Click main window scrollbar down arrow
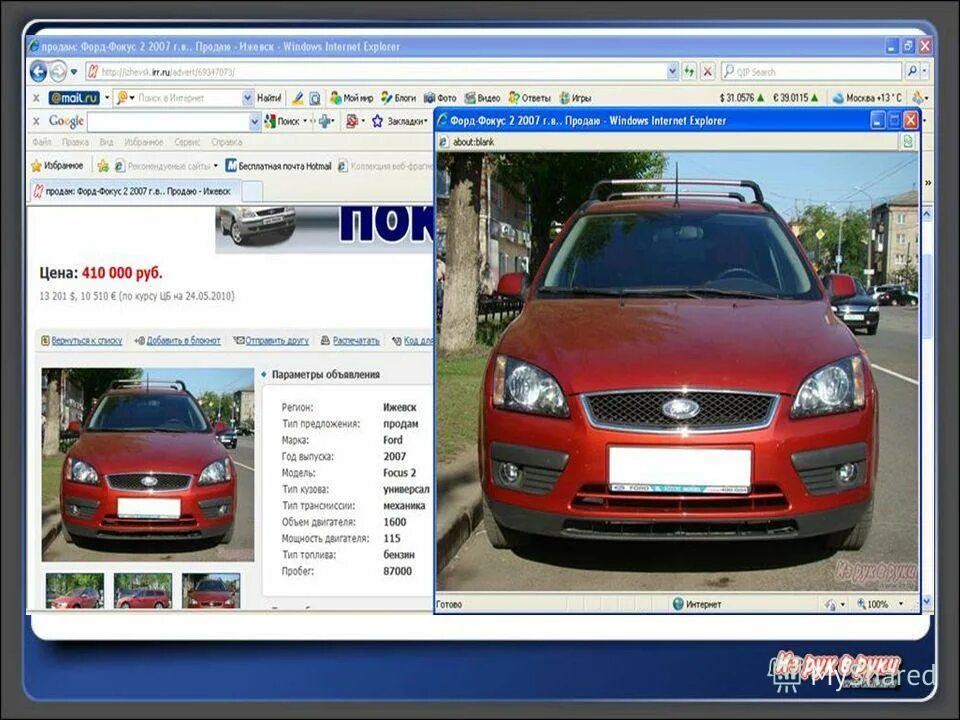This screenshot has height=720, width=960. click(x=926, y=602)
